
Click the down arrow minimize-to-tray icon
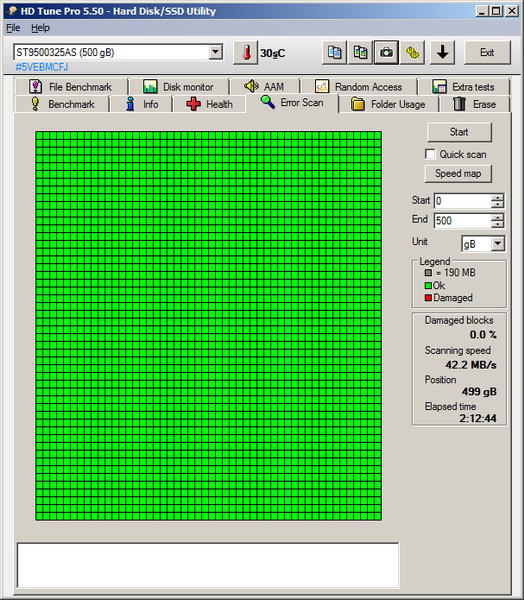(443, 52)
